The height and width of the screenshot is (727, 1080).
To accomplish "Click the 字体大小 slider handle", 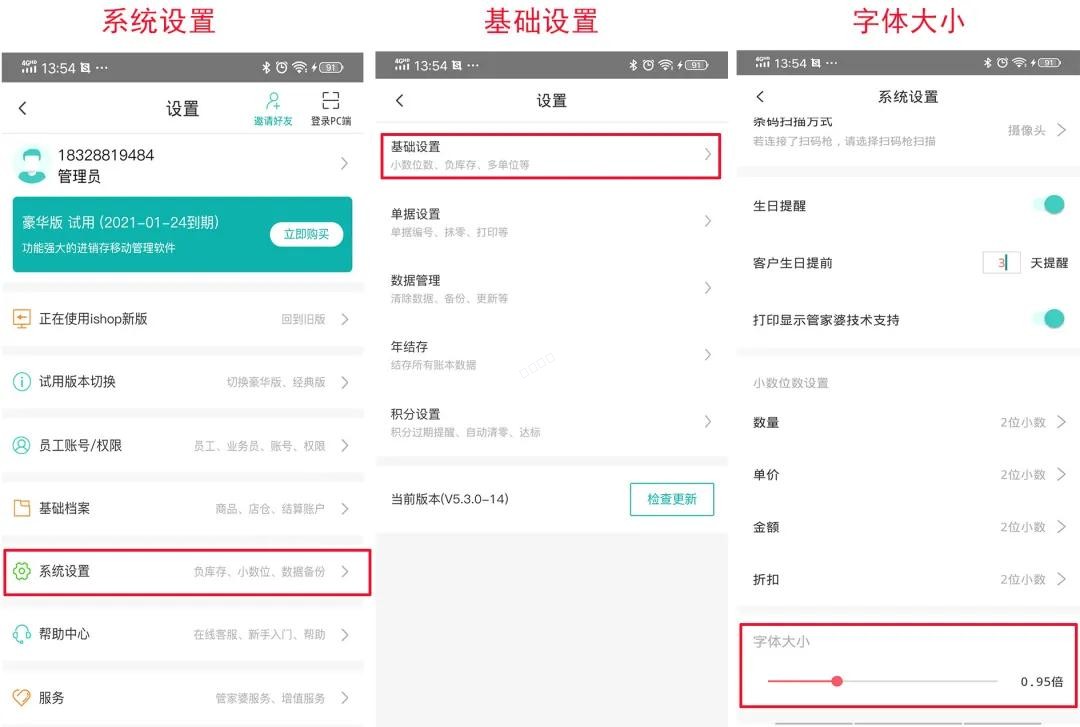I will tap(837, 681).
